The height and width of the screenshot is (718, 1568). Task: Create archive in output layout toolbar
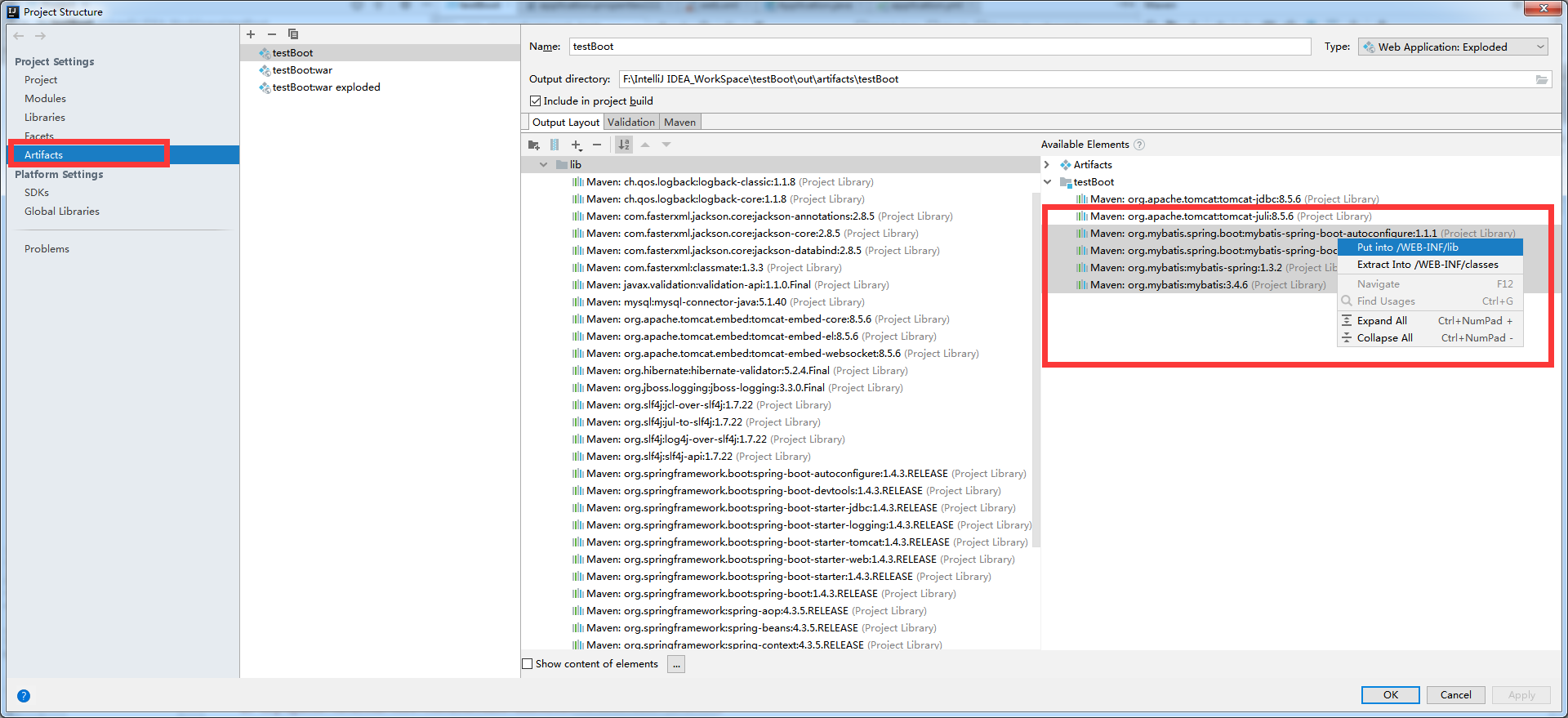[x=555, y=145]
